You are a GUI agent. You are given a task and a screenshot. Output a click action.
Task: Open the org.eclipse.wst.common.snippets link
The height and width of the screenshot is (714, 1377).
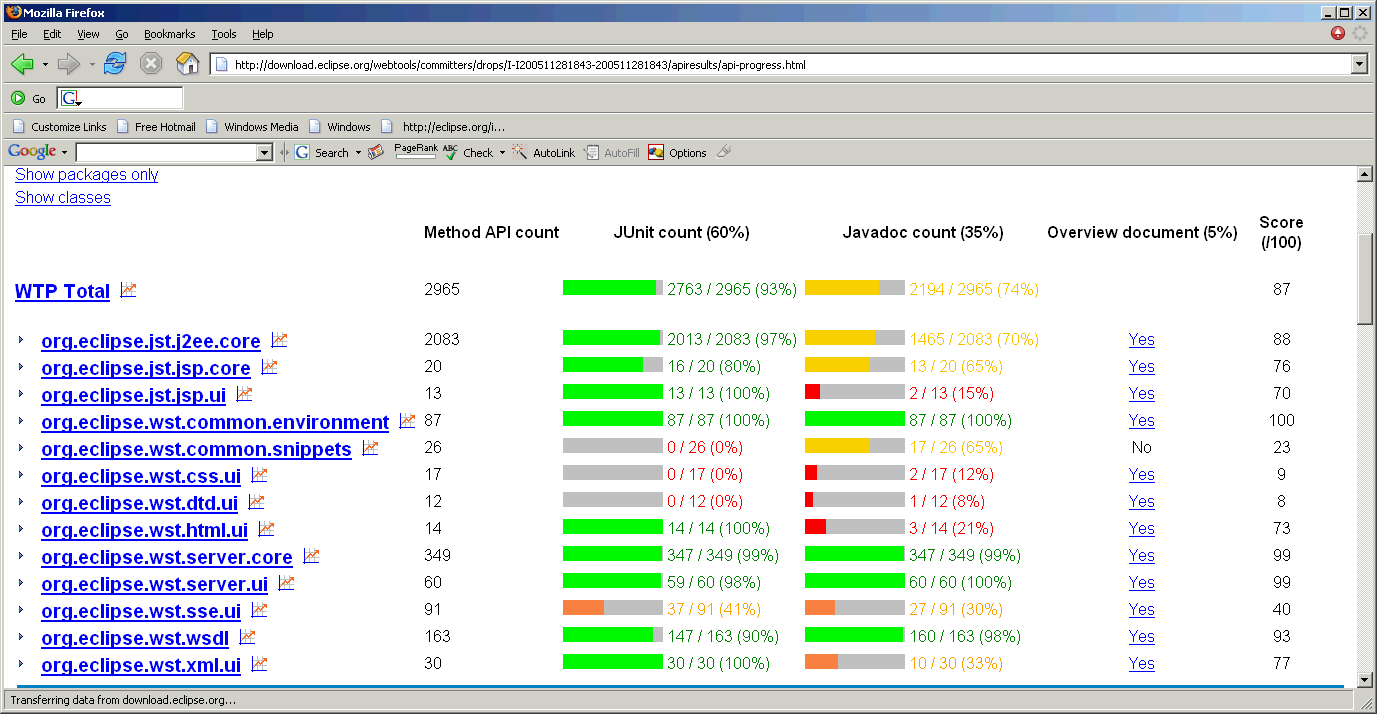196,449
